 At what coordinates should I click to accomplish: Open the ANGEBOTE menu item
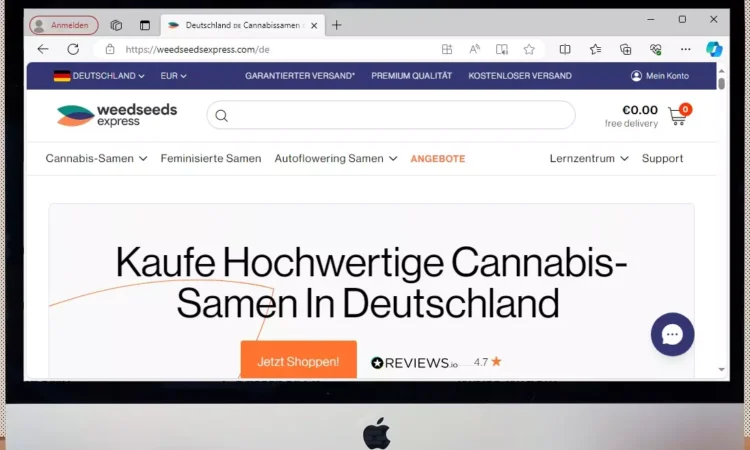[x=438, y=159]
